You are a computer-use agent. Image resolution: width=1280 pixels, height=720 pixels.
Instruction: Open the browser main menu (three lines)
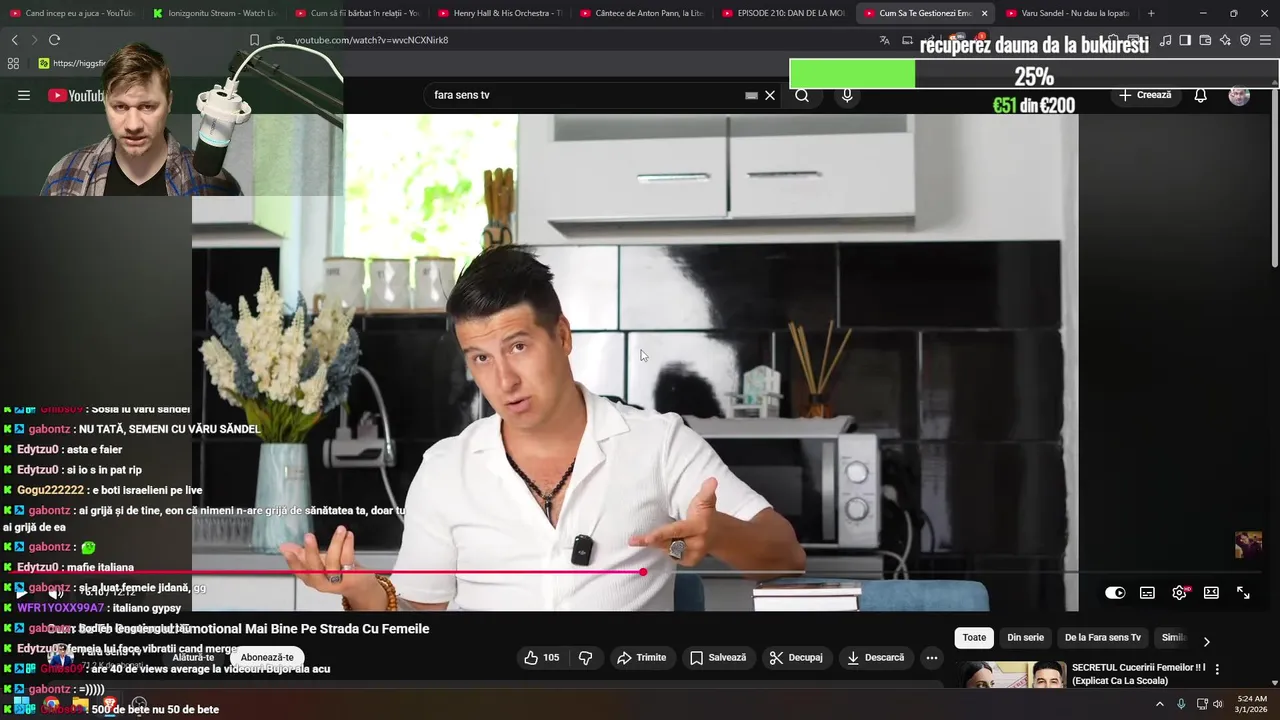(1265, 40)
